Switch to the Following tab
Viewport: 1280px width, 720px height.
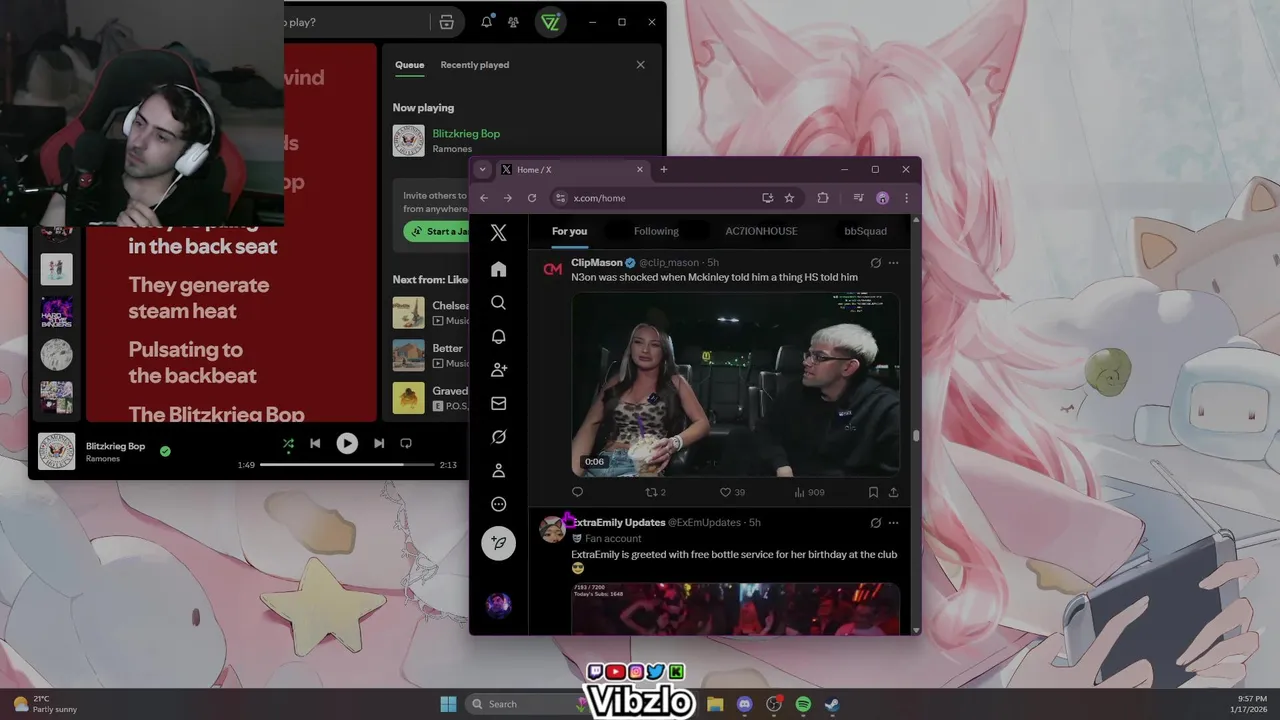click(656, 231)
